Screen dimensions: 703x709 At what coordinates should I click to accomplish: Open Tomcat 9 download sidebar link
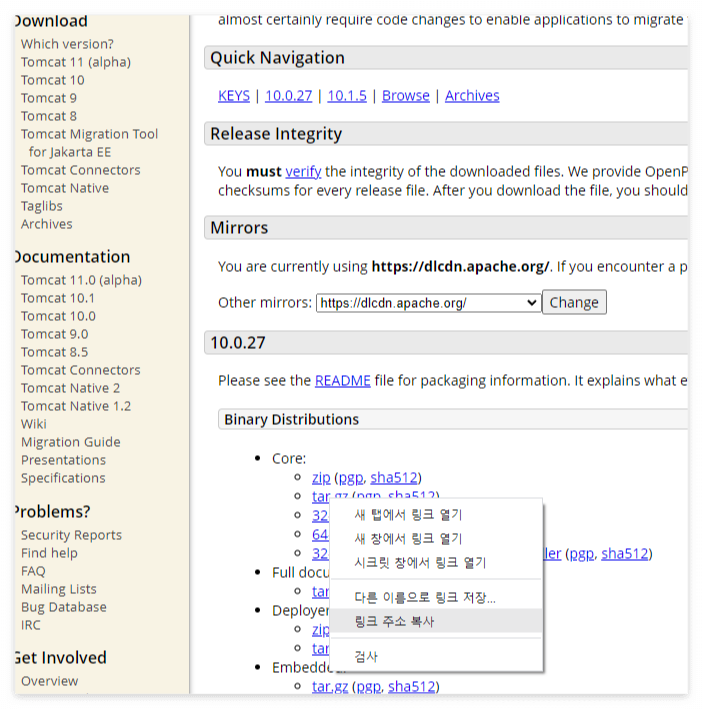pos(49,98)
